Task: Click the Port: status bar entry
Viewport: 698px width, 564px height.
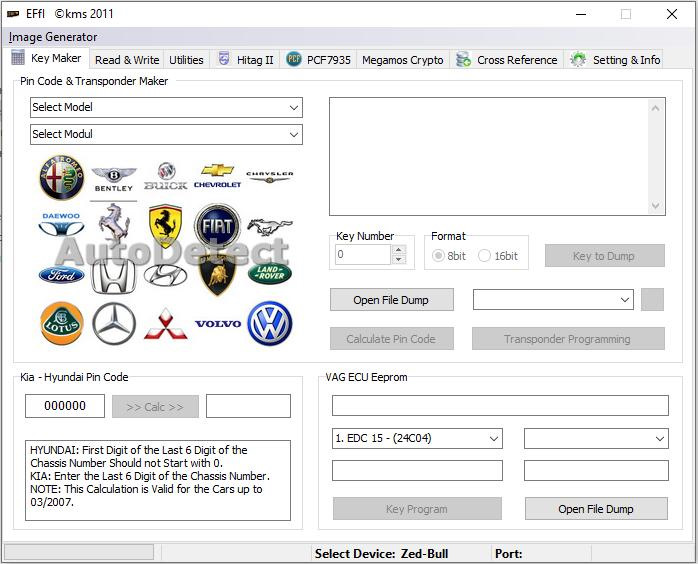Action: [x=508, y=554]
